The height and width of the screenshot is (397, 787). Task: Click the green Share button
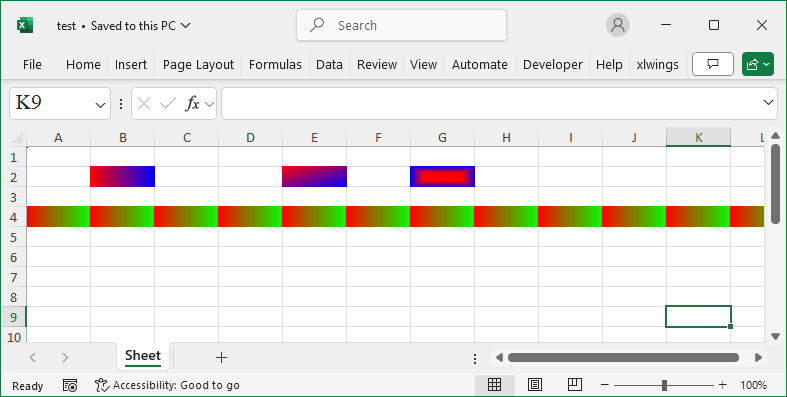758,64
